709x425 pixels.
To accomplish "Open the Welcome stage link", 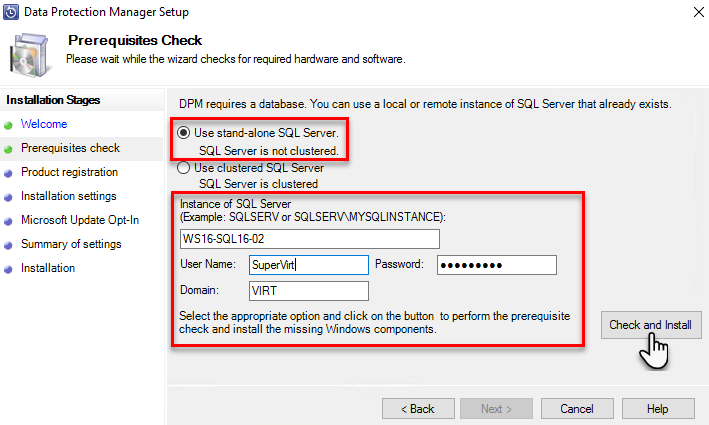I will (44, 124).
